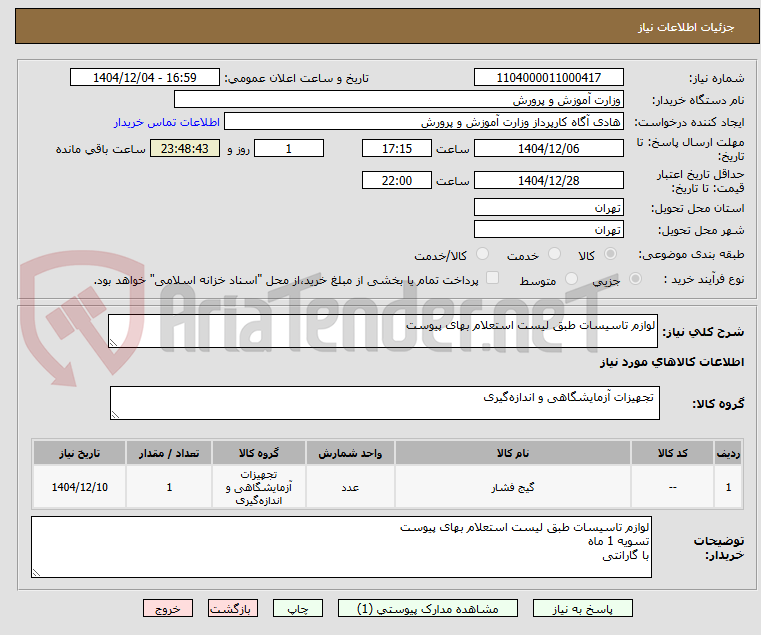
Task: Click the 'تعداد / مقدار' column header
Action: point(169,453)
